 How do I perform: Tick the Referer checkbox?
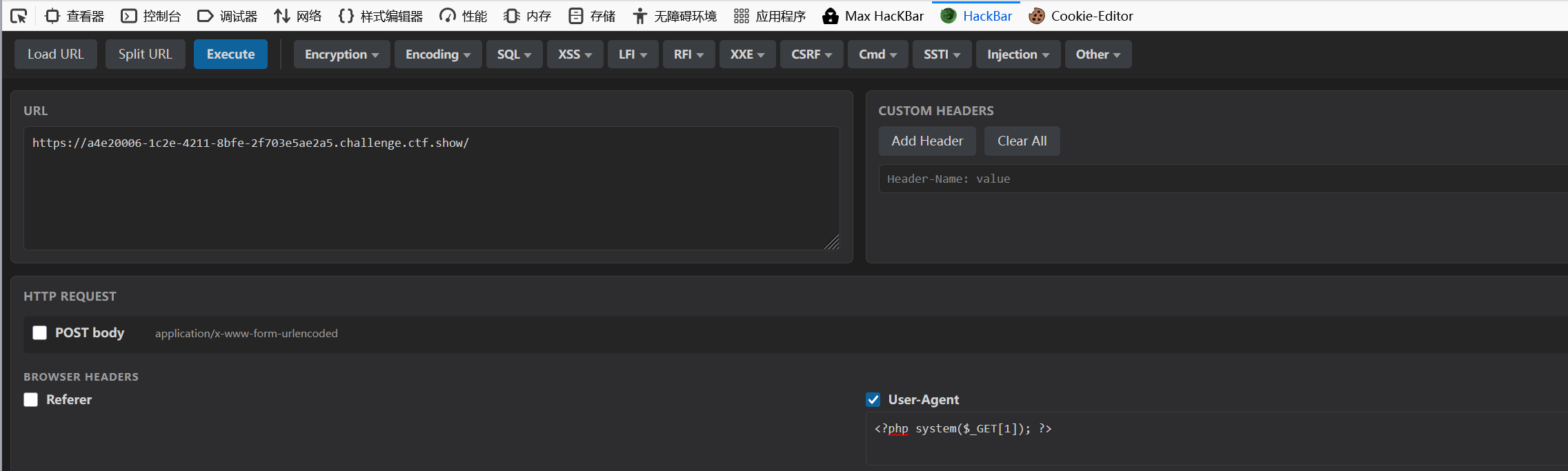click(x=30, y=399)
